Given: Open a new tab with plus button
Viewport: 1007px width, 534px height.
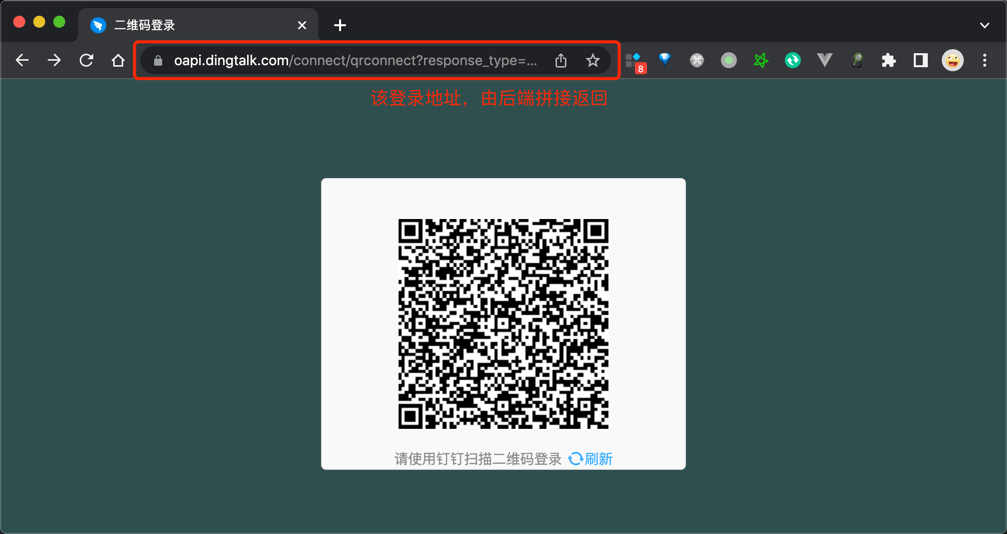Looking at the screenshot, I should point(340,25).
